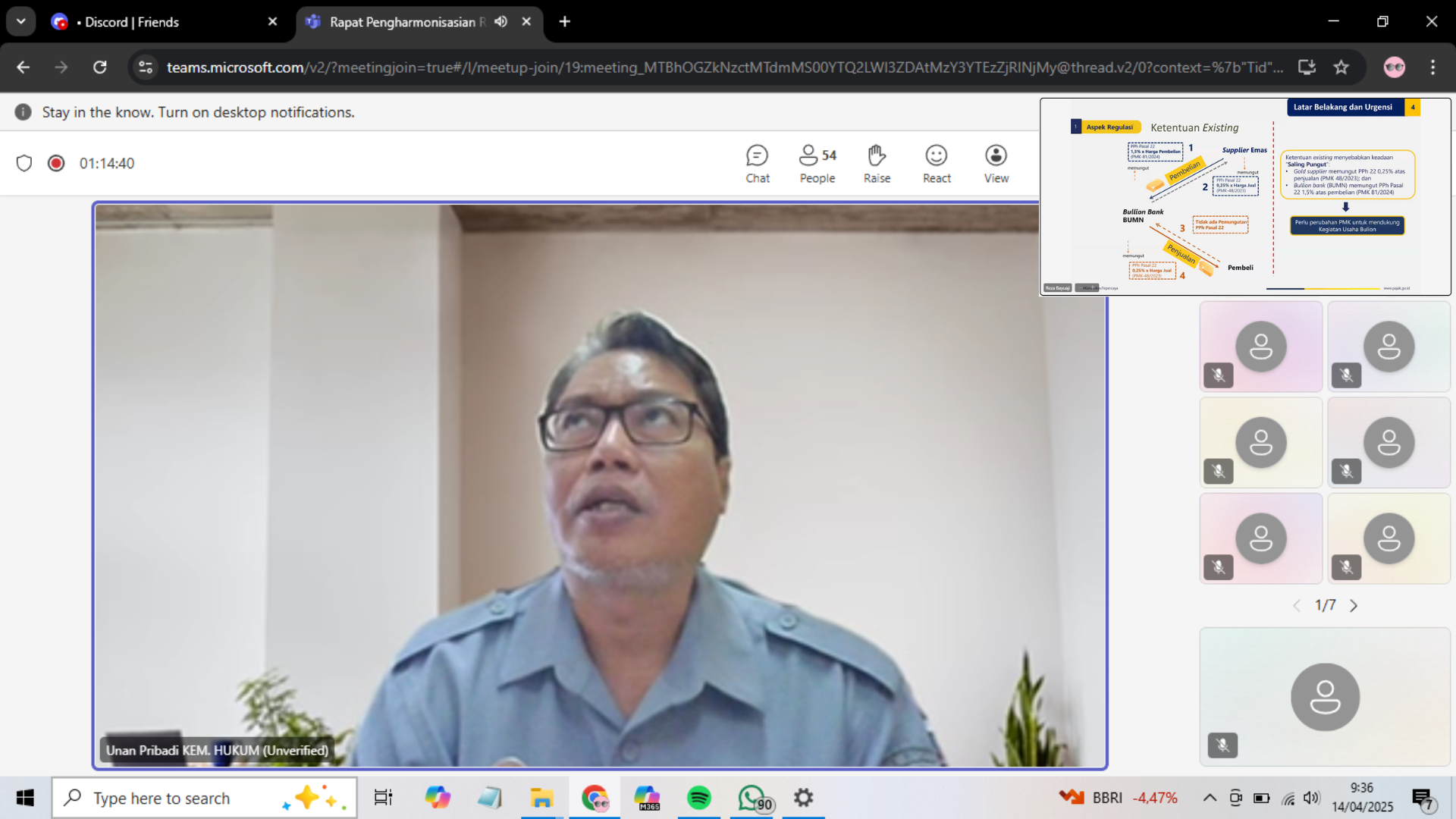Open the Chrome three-dot menu
This screenshot has height=819, width=1456.
pos(1432,67)
